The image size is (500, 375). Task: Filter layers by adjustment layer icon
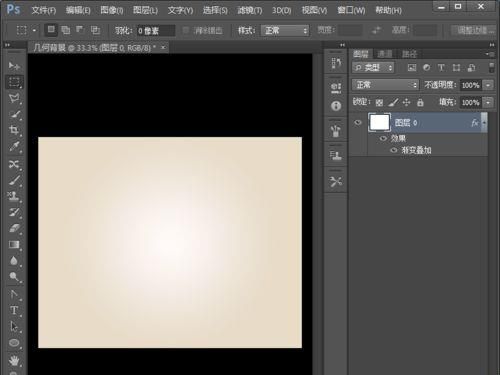coord(426,68)
